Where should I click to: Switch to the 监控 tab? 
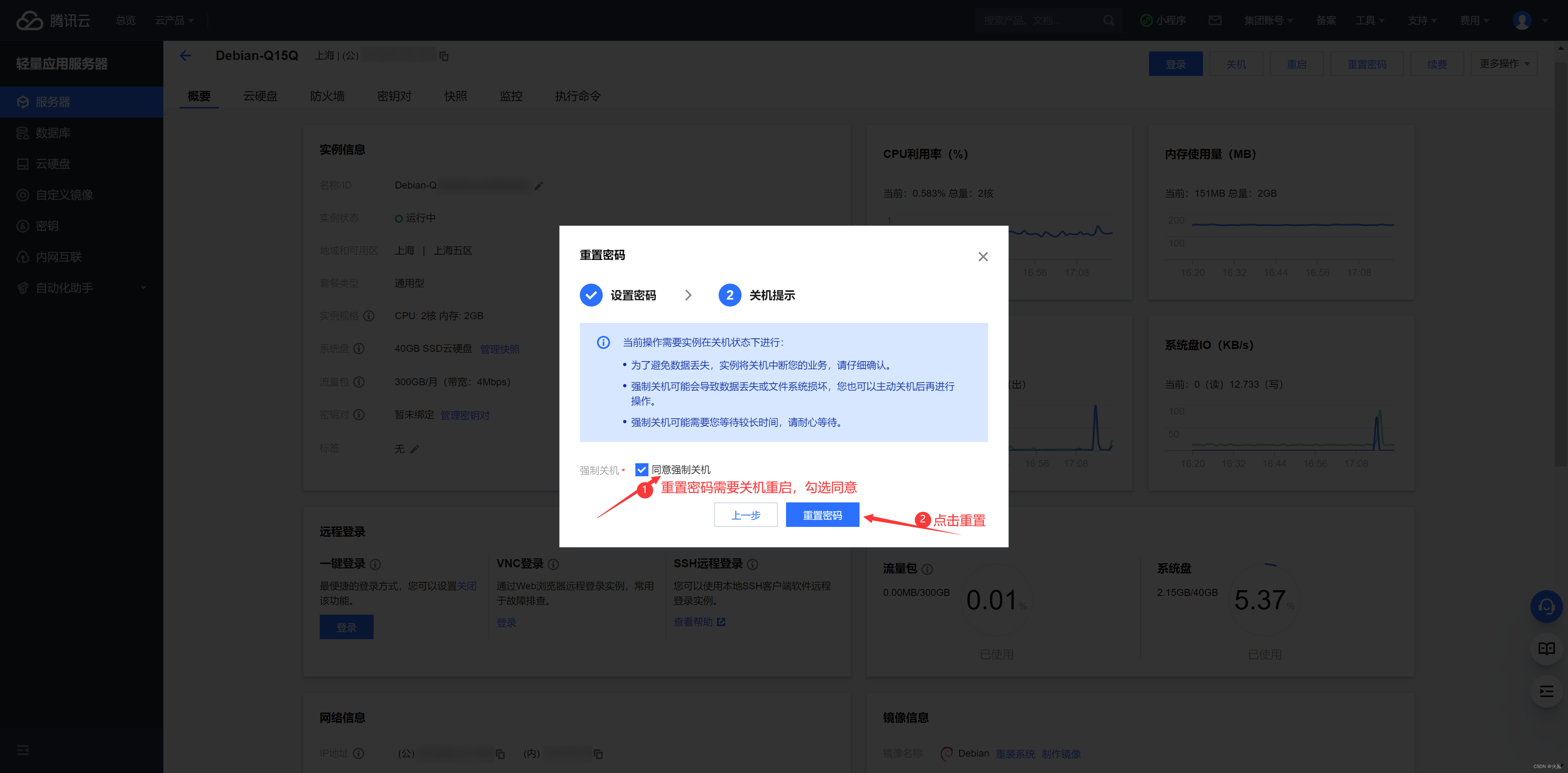pyautogui.click(x=511, y=96)
